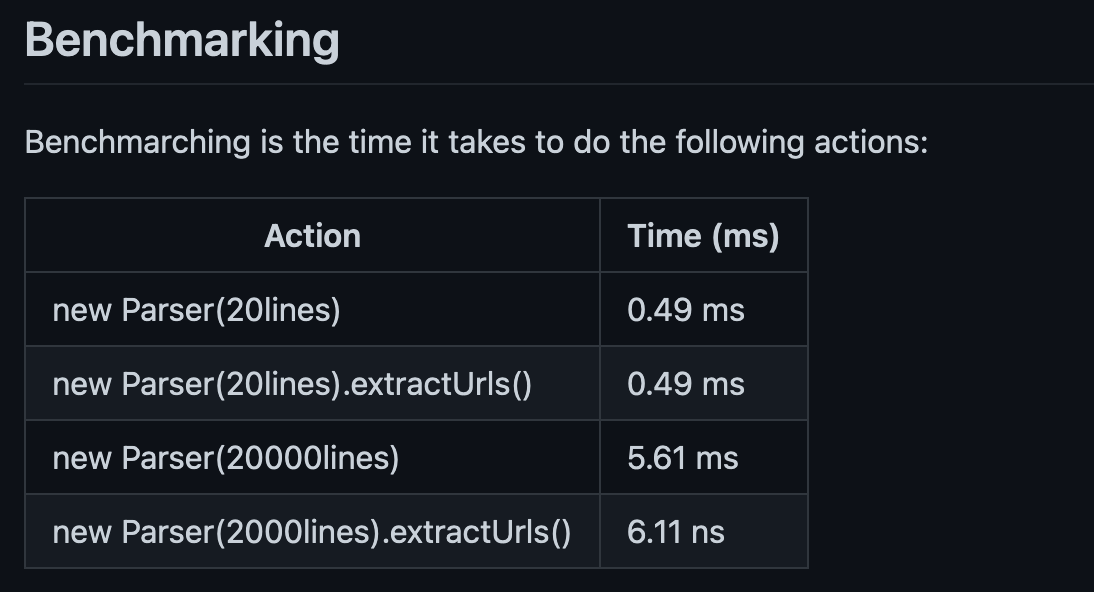Click 0.49 ms beside new Parser(20lines)

(686, 310)
